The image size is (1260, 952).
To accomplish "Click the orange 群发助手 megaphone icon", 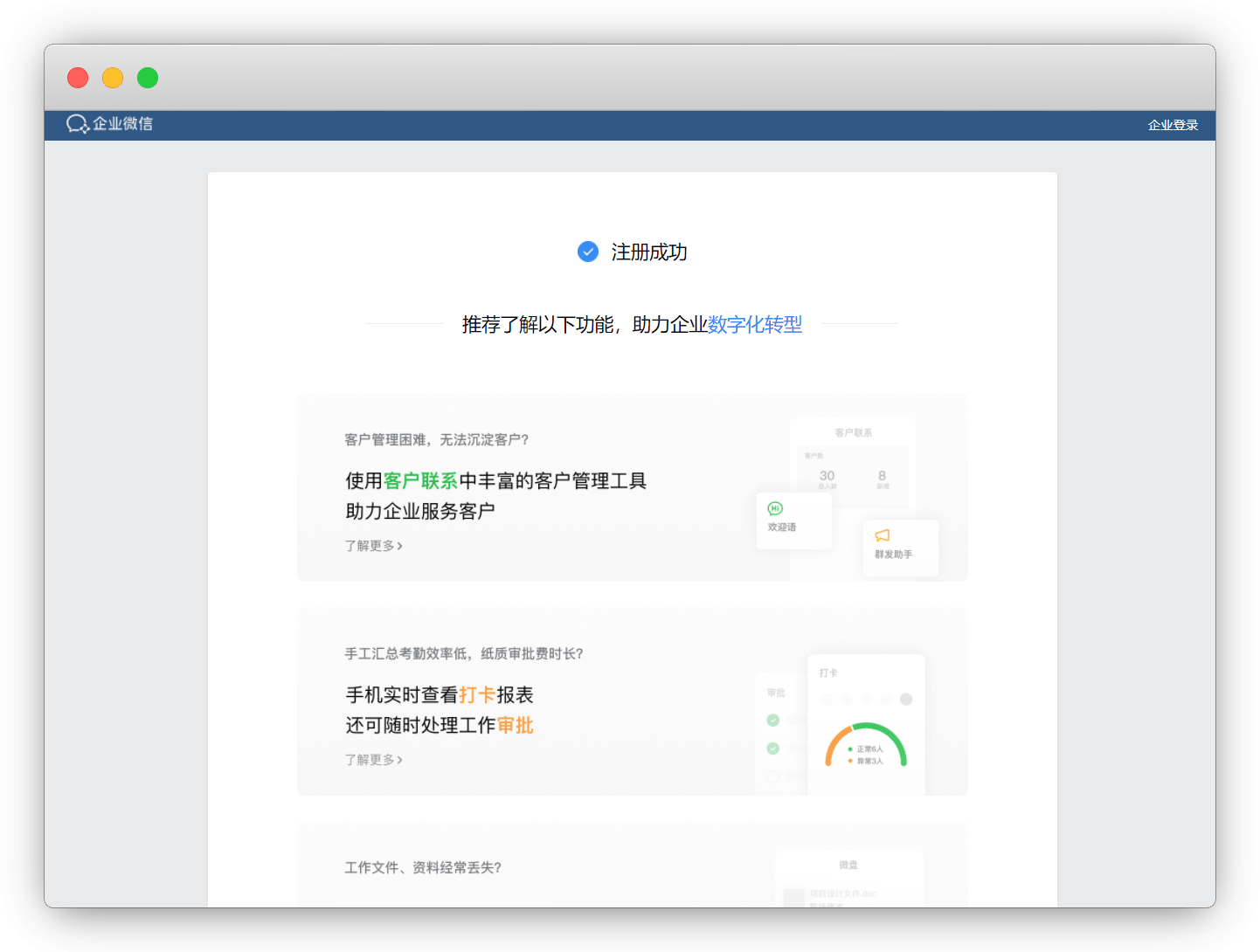I will (x=883, y=535).
